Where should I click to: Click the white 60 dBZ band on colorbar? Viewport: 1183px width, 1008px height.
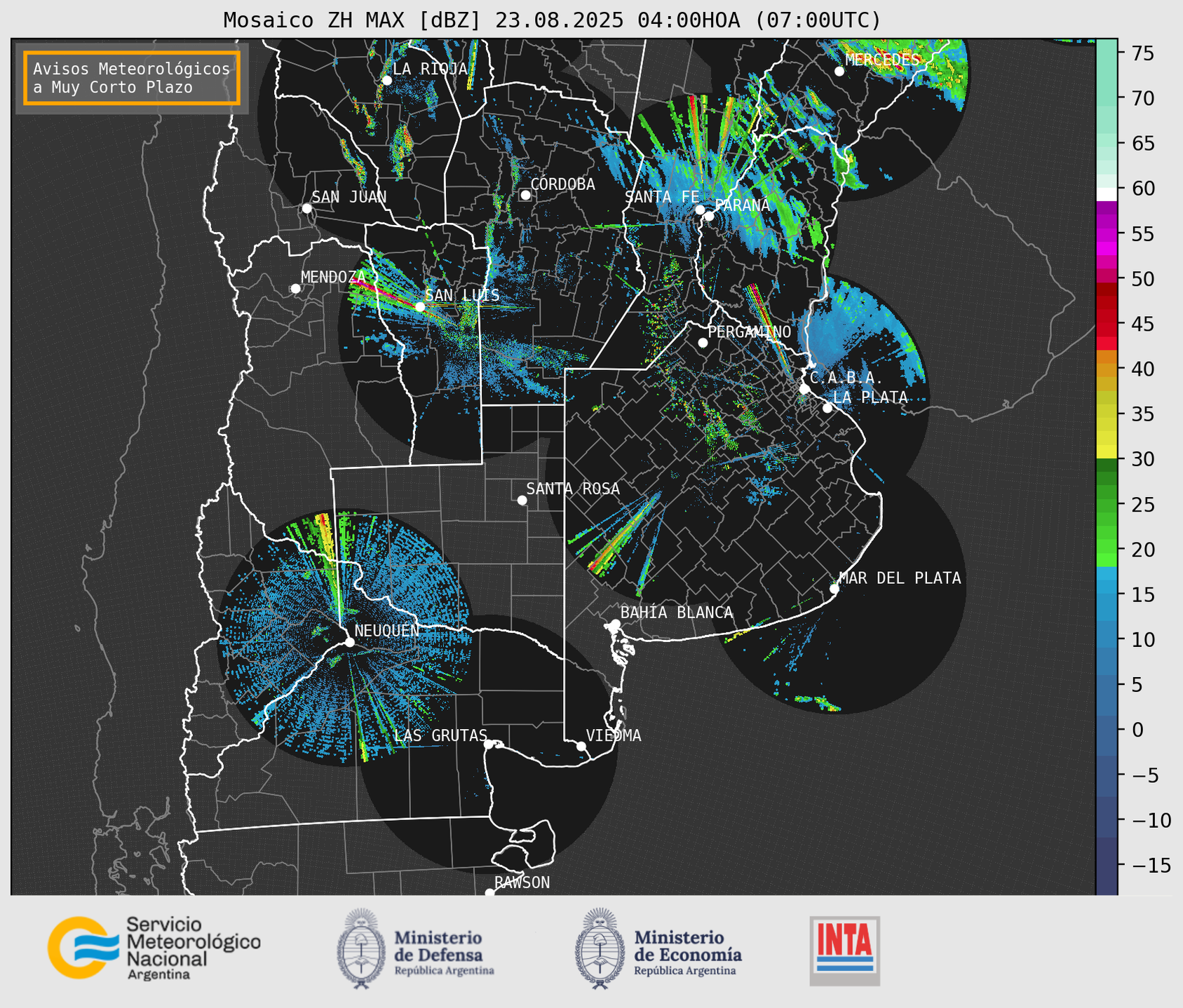pyautogui.click(x=1107, y=194)
